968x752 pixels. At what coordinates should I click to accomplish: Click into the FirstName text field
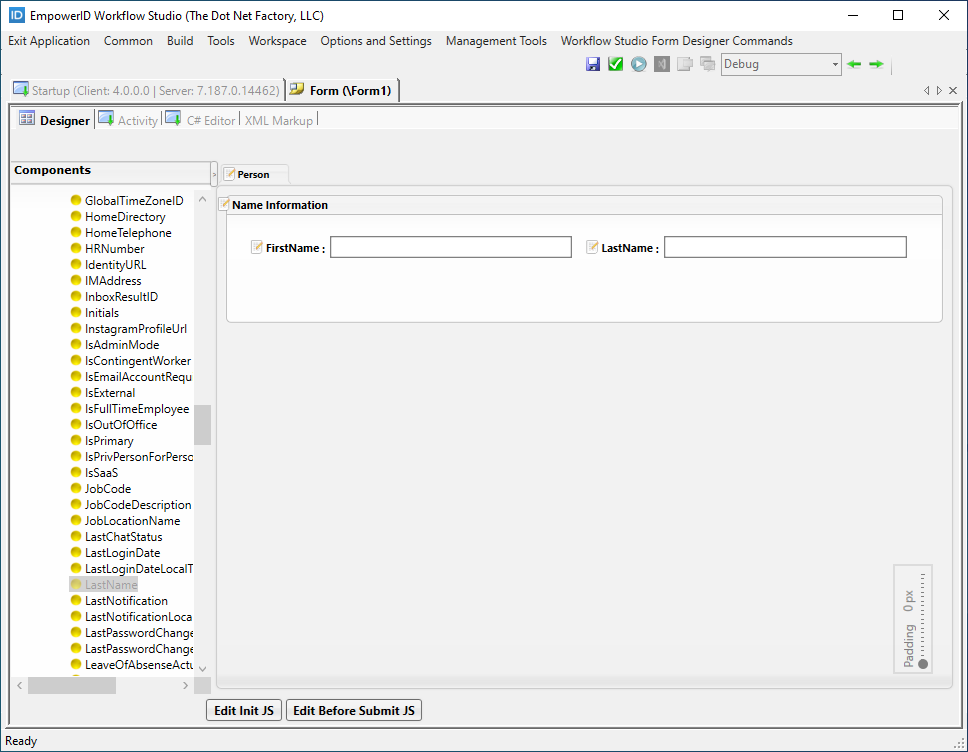[450, 247]
